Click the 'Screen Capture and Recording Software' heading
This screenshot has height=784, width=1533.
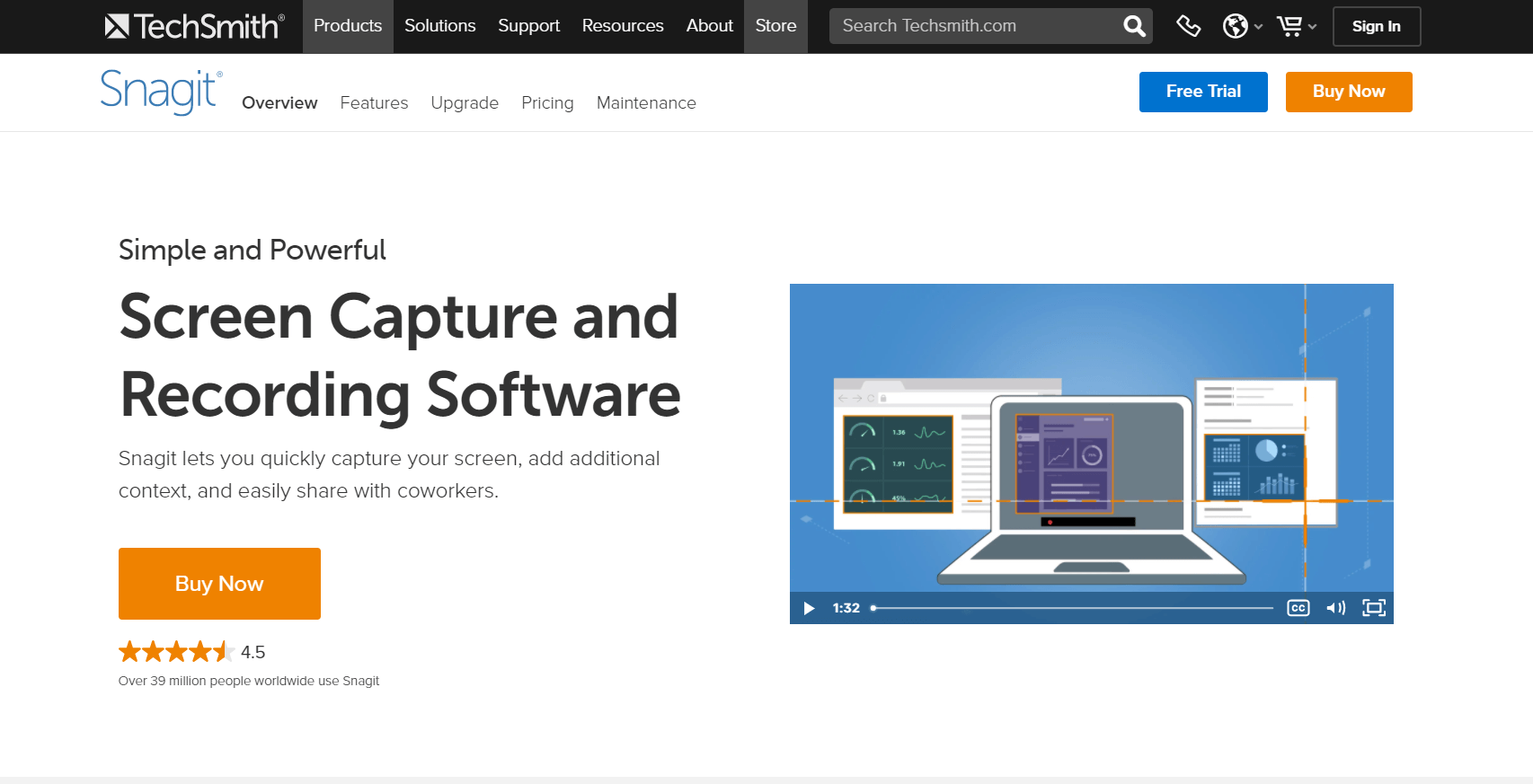pos(400,356)
